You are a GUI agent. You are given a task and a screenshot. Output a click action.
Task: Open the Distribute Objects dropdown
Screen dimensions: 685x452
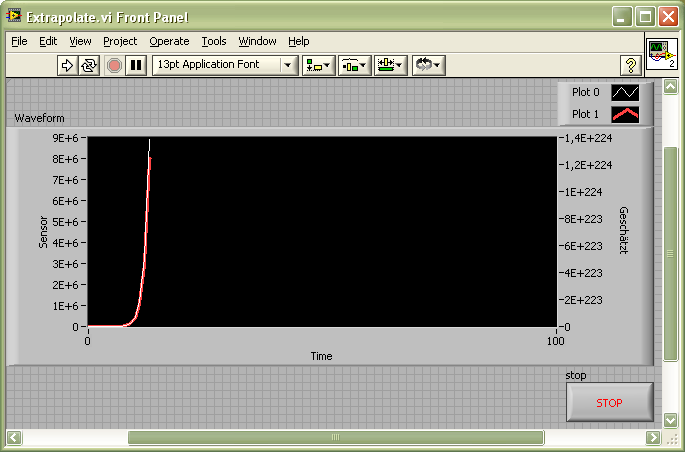(x=354, y=66)
